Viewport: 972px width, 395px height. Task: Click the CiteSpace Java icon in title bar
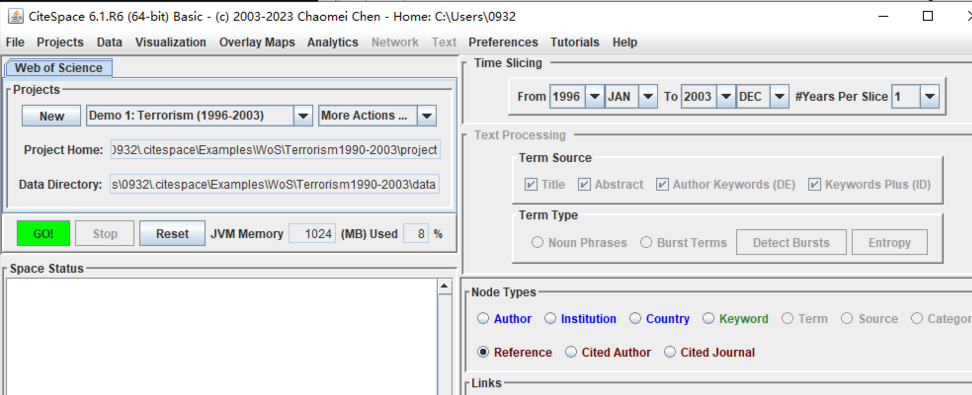coord(16,17)
